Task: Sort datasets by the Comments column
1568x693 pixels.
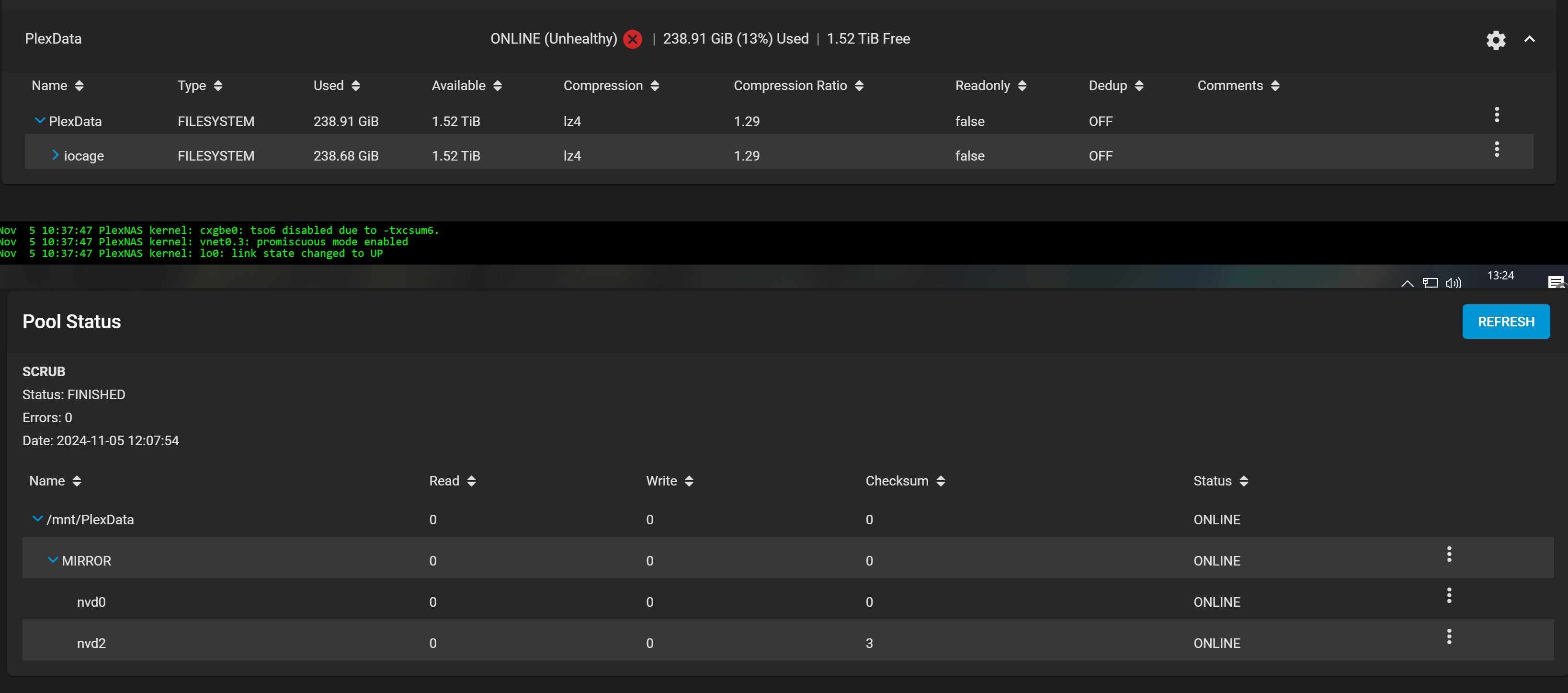Action: pyautogui.click(x=1238, y=85)
